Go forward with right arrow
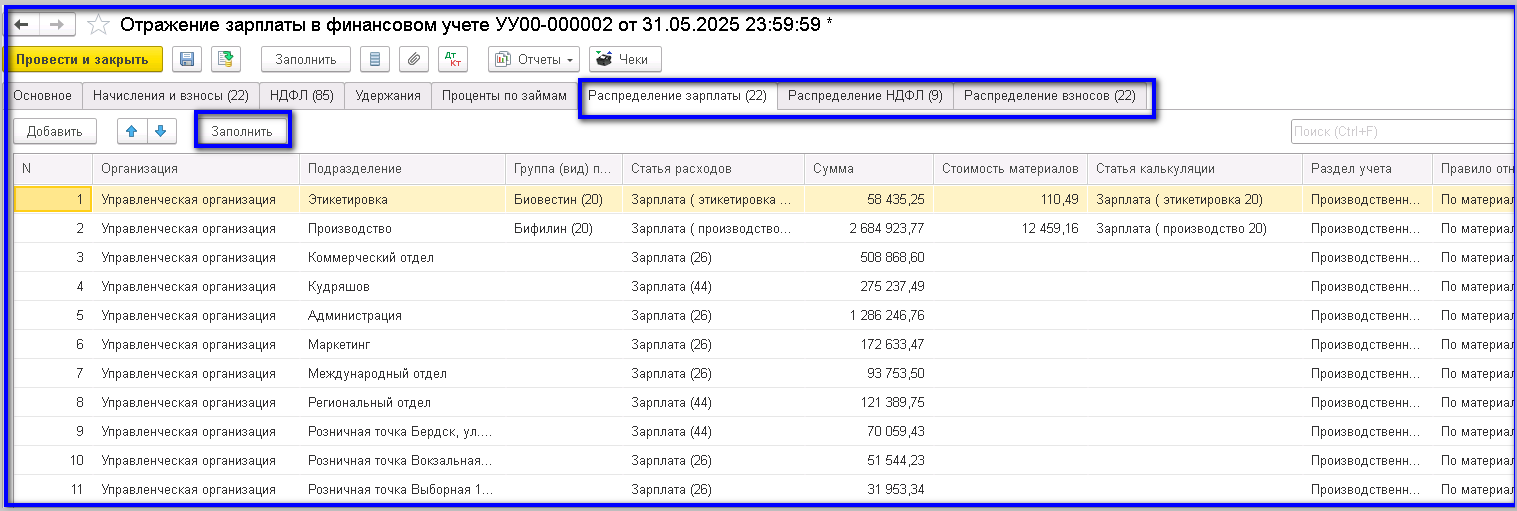Screen dimensions: 1517x511 click(x=57, y=24)
